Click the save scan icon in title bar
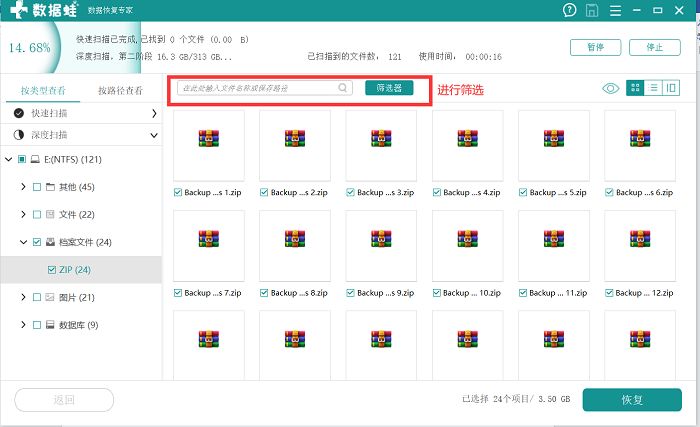 tap(592, 10)
